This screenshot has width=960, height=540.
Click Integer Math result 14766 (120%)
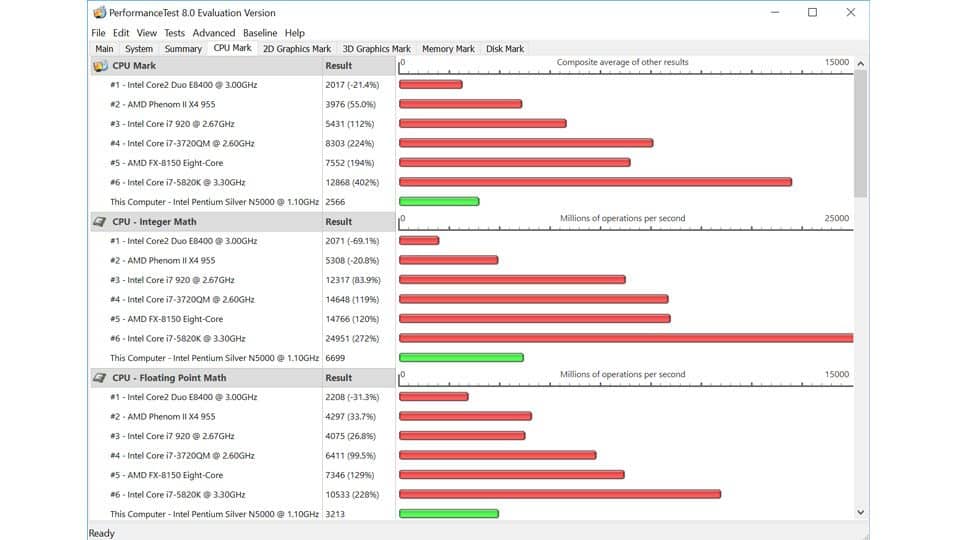click(352, 320)
